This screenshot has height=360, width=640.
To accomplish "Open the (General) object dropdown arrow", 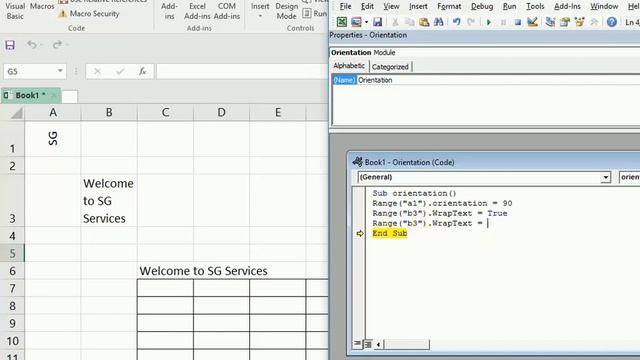I will pyautogui.click(x=605, y=177).
